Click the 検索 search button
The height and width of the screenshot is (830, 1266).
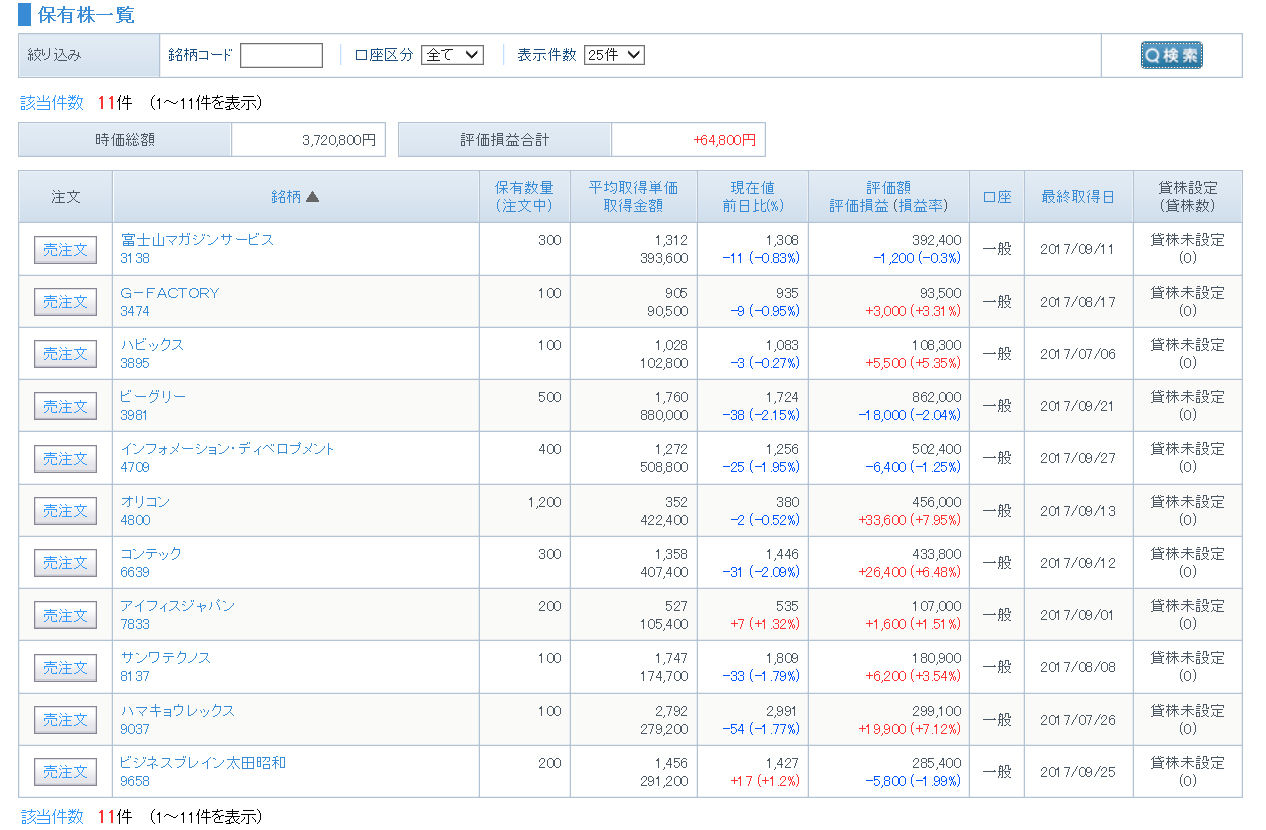(1171, 56)
